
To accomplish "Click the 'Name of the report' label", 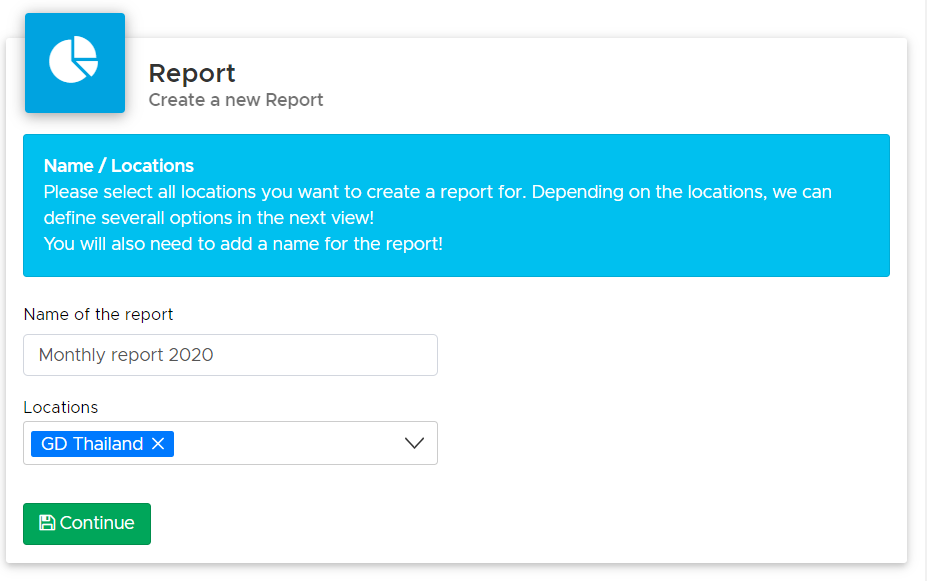I will pyautogui.click(x=98, y=314).
